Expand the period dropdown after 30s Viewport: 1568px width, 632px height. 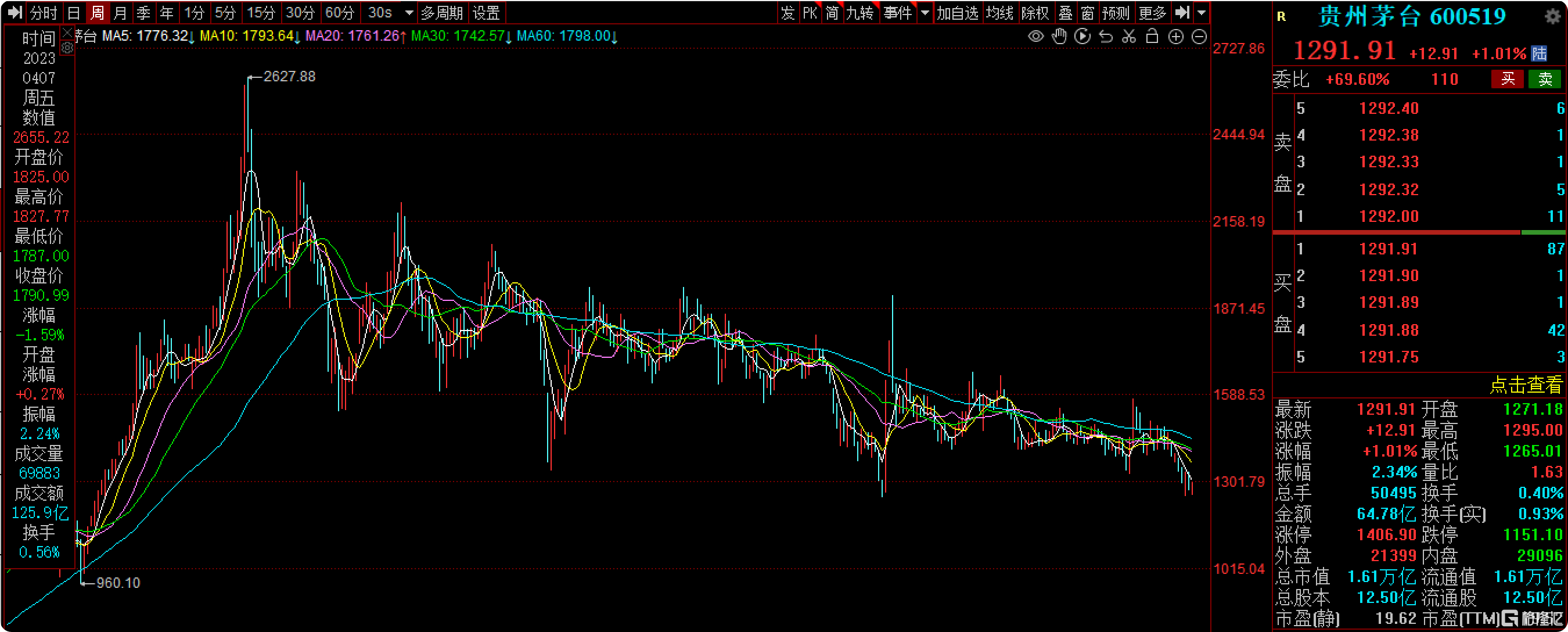409,13
